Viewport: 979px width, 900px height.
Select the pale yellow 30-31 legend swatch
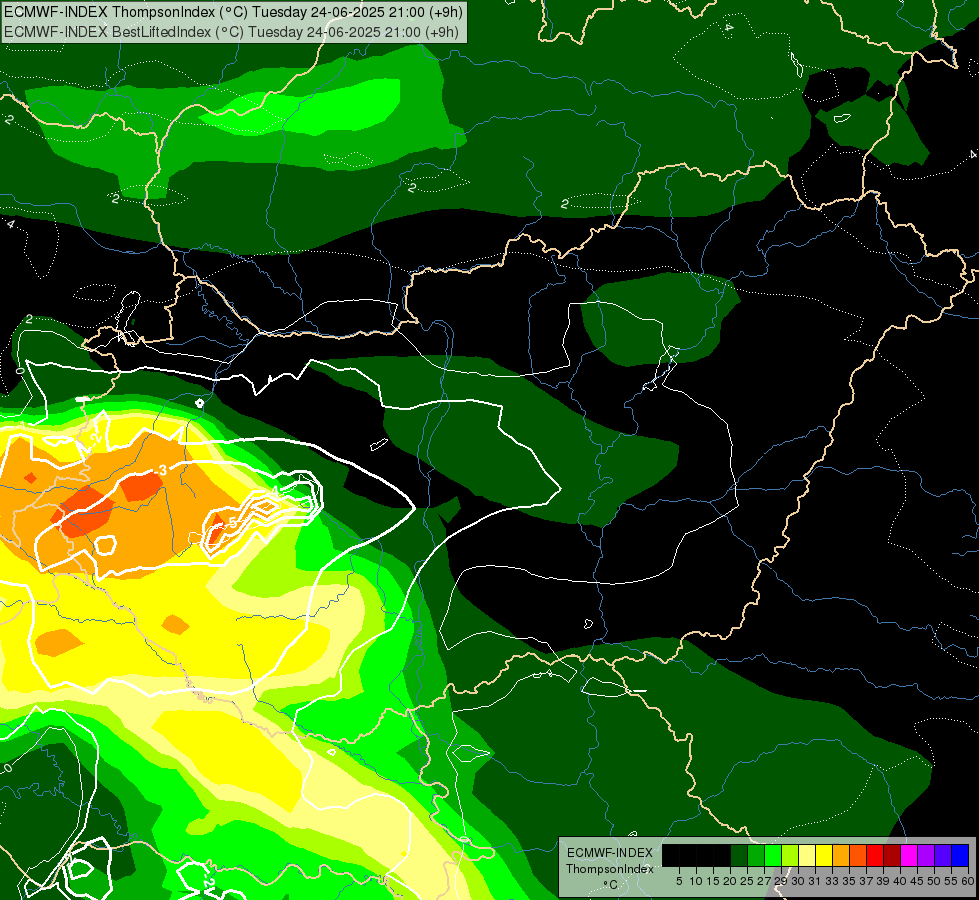point(807,855)
